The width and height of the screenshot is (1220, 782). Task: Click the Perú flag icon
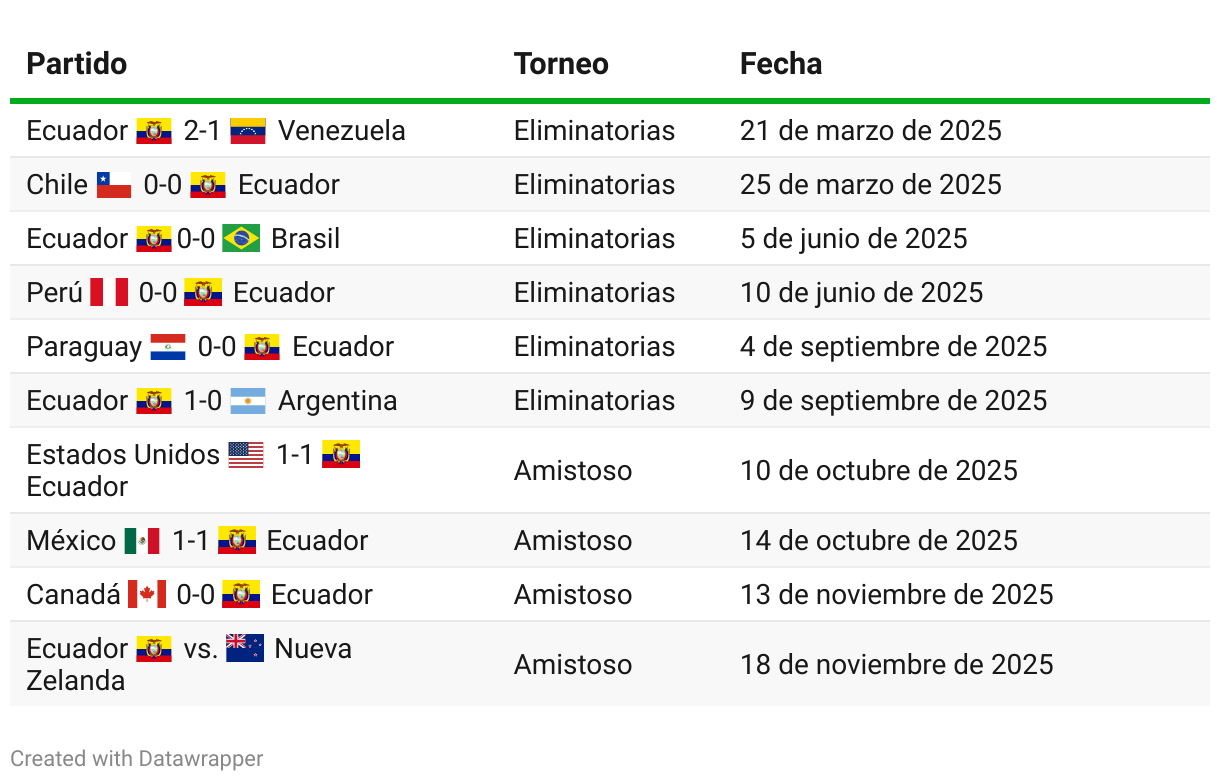tap(109, 293)
